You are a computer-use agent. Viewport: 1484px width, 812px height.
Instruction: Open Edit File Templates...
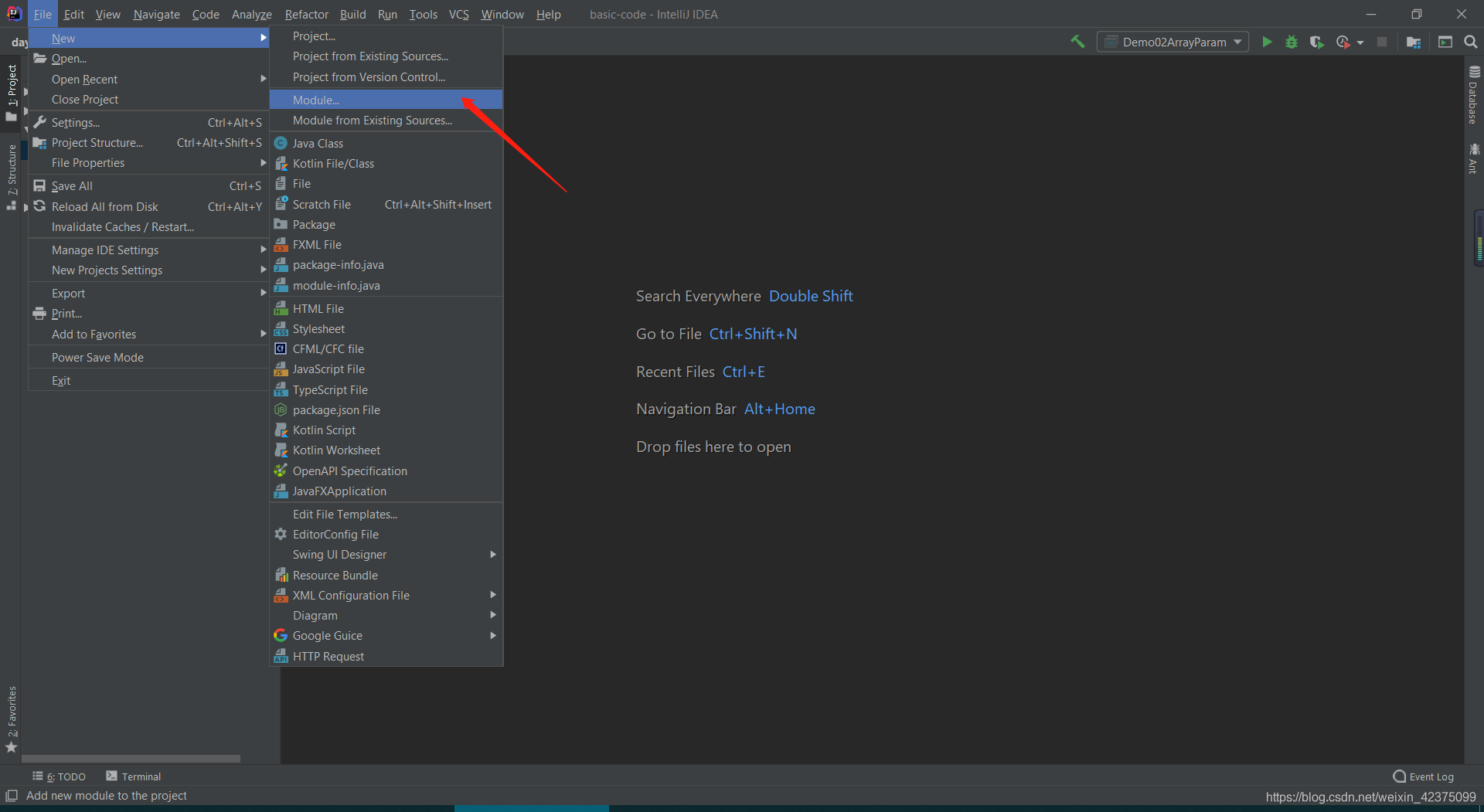(386, 515)
